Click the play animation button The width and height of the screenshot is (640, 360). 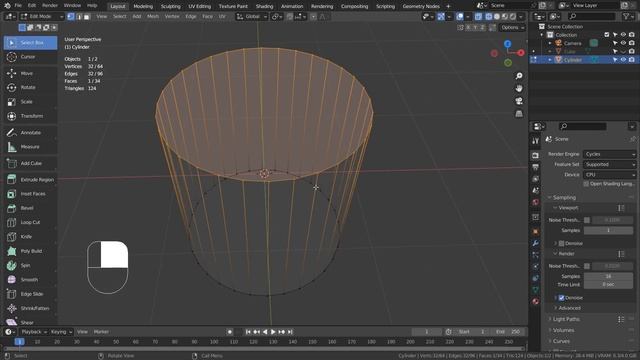tap(273, 332)
